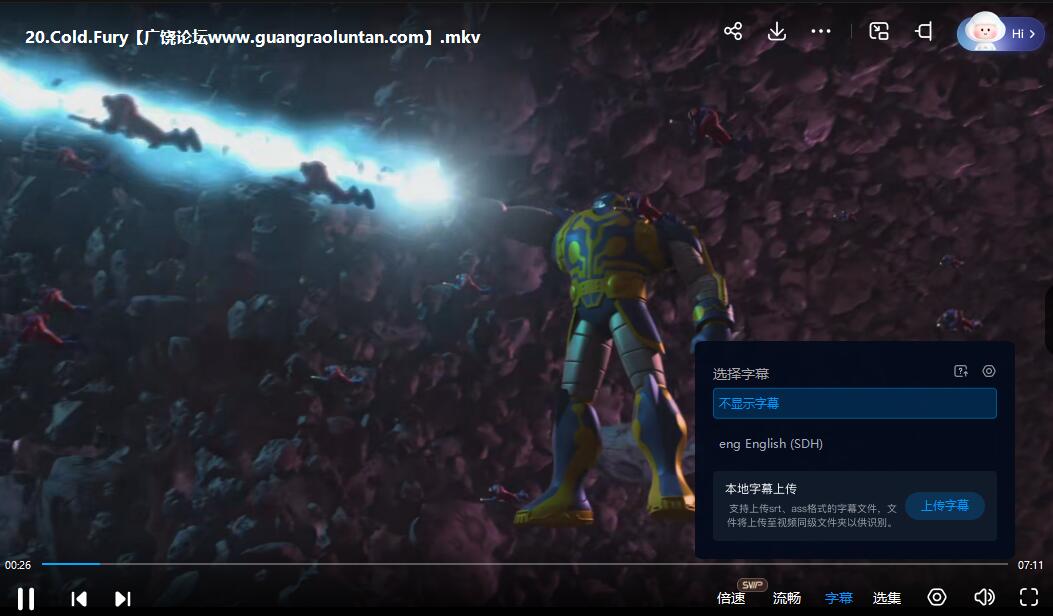Viewport: 1053px width, 616px height.
Task: Click the 上传字幕 upload button
Action: tap(945, 506)
